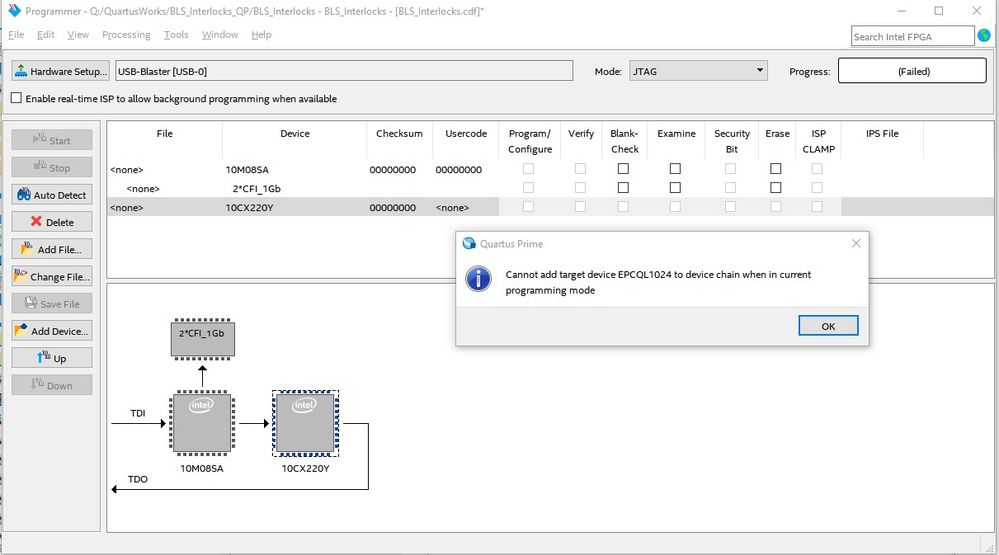Open the Processing menu

pyautogui.click(x=126, y=34)
